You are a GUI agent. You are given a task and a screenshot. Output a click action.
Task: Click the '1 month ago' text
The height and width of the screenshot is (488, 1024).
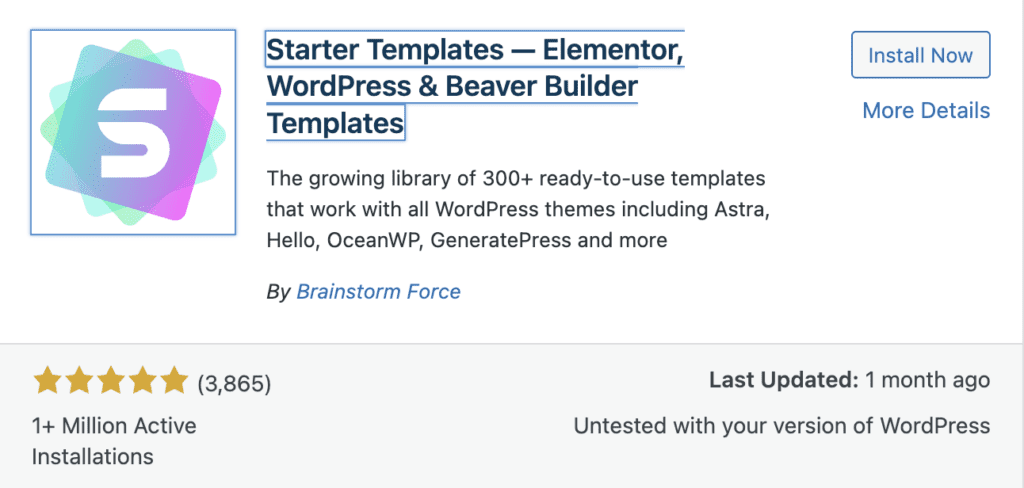[x=929, y=380]
